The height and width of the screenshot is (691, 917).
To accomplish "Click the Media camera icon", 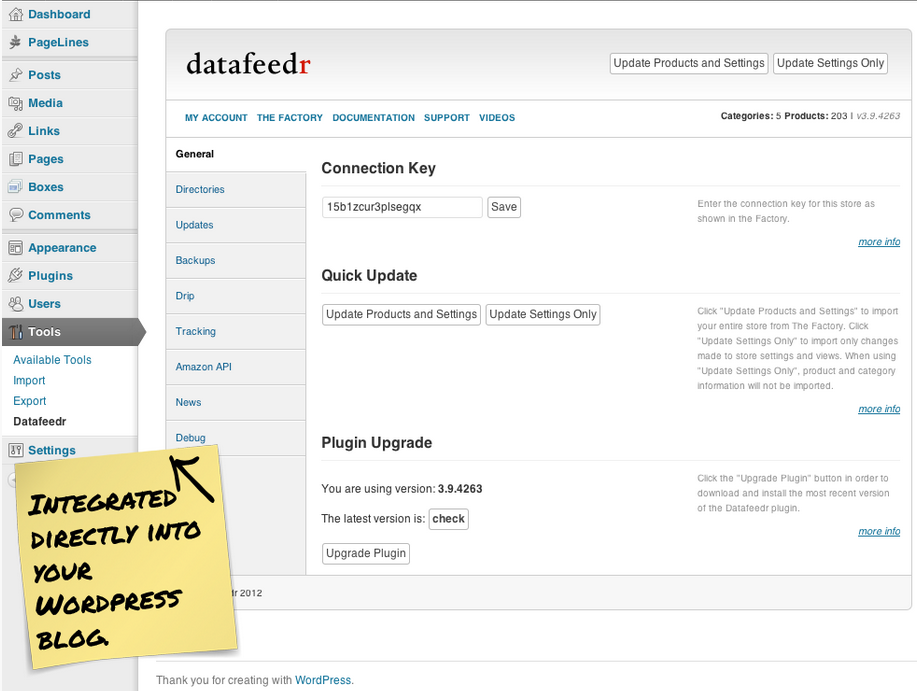I will 16,103.
